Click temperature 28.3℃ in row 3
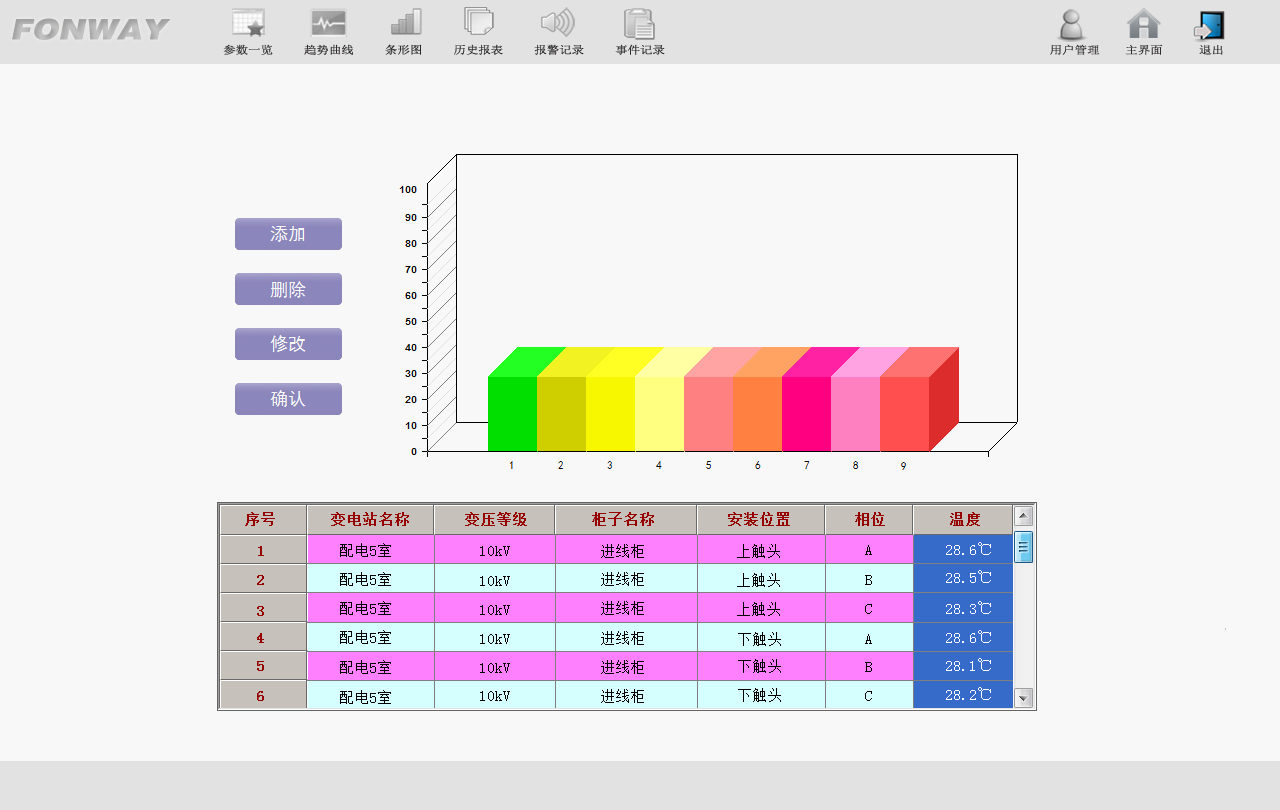 point(968,608)
